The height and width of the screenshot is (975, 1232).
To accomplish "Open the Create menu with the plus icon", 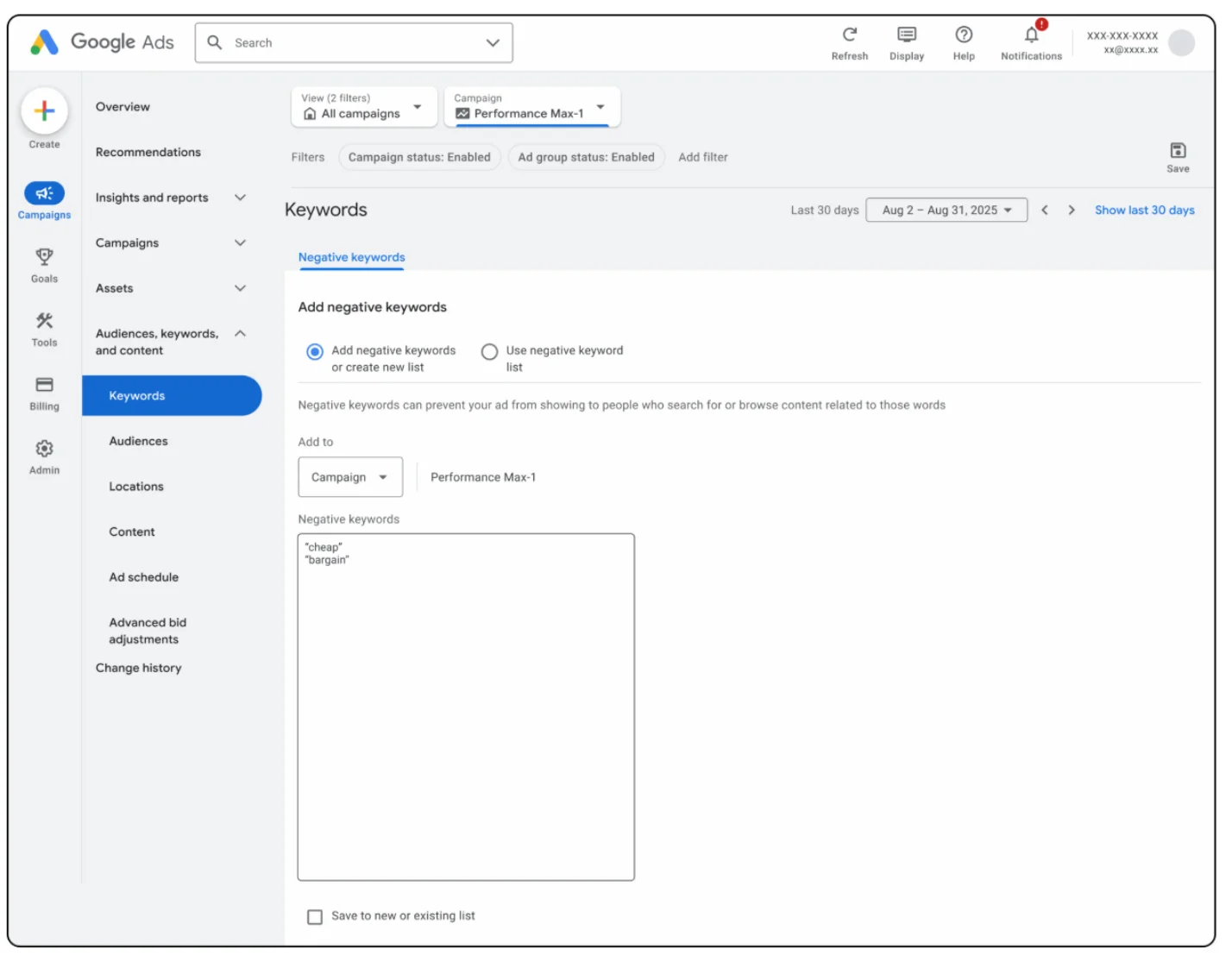I will (x=43, y=111).
